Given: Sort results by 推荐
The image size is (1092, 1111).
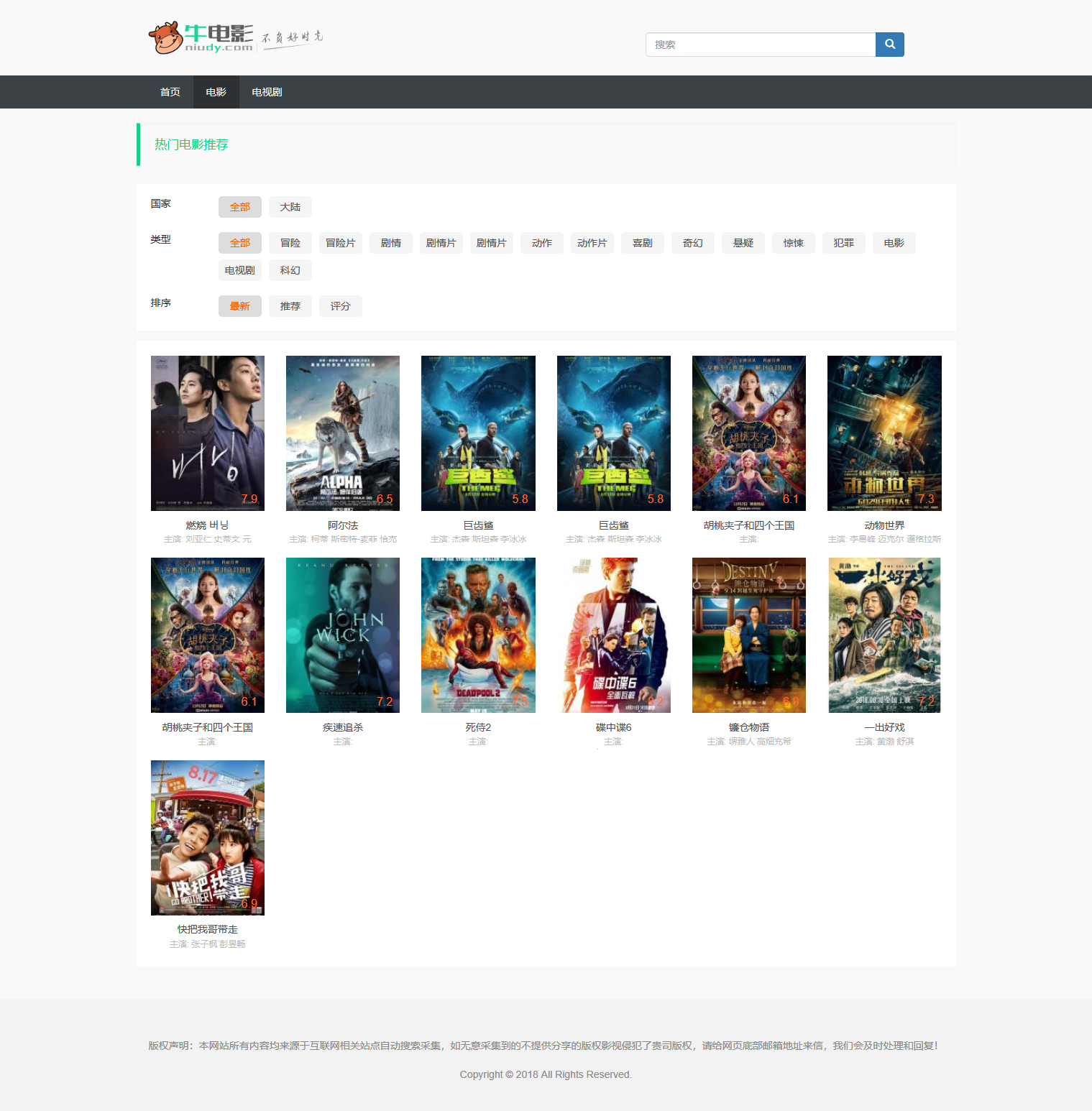Looking at the screenshot, I should click(290, 306).
